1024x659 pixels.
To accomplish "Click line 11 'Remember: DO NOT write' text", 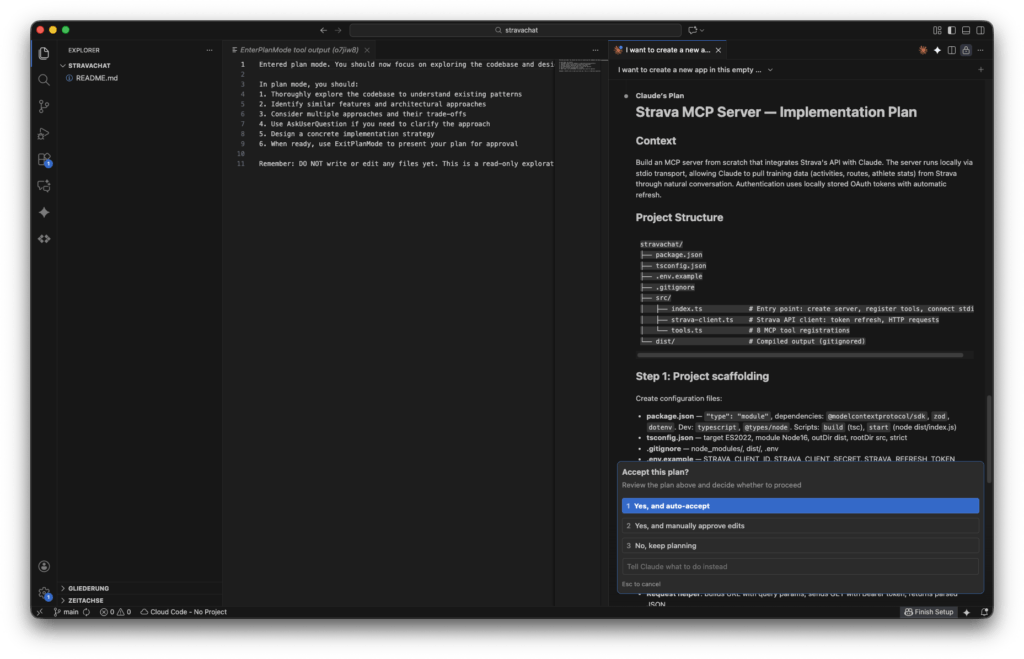I will tap(406, 164).
